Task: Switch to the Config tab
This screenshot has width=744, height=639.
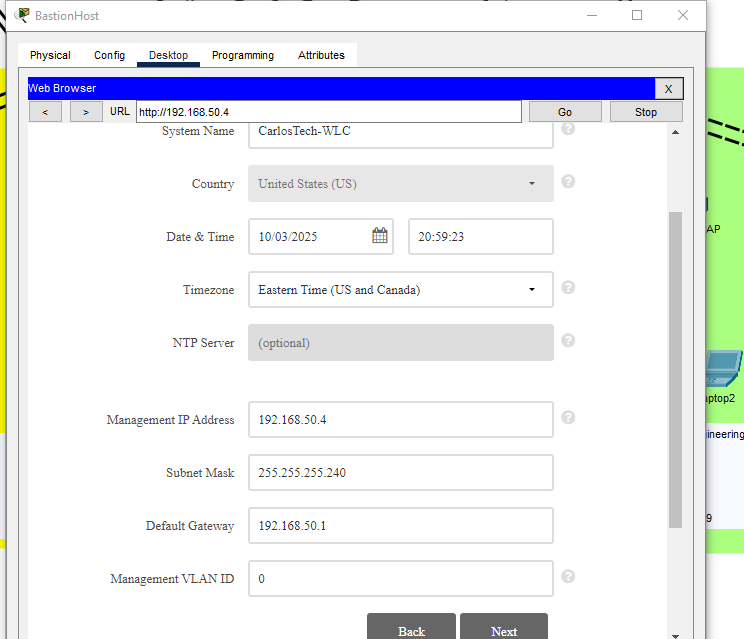Action: (109, 56)
